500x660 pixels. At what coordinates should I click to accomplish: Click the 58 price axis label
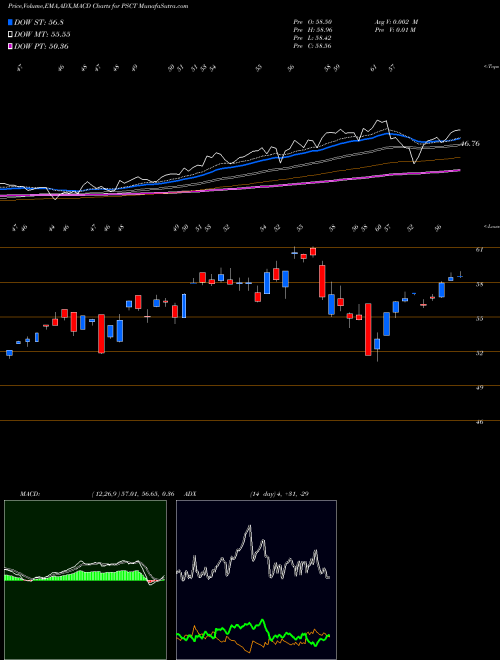pyautogui.click(x=479, y=284)
